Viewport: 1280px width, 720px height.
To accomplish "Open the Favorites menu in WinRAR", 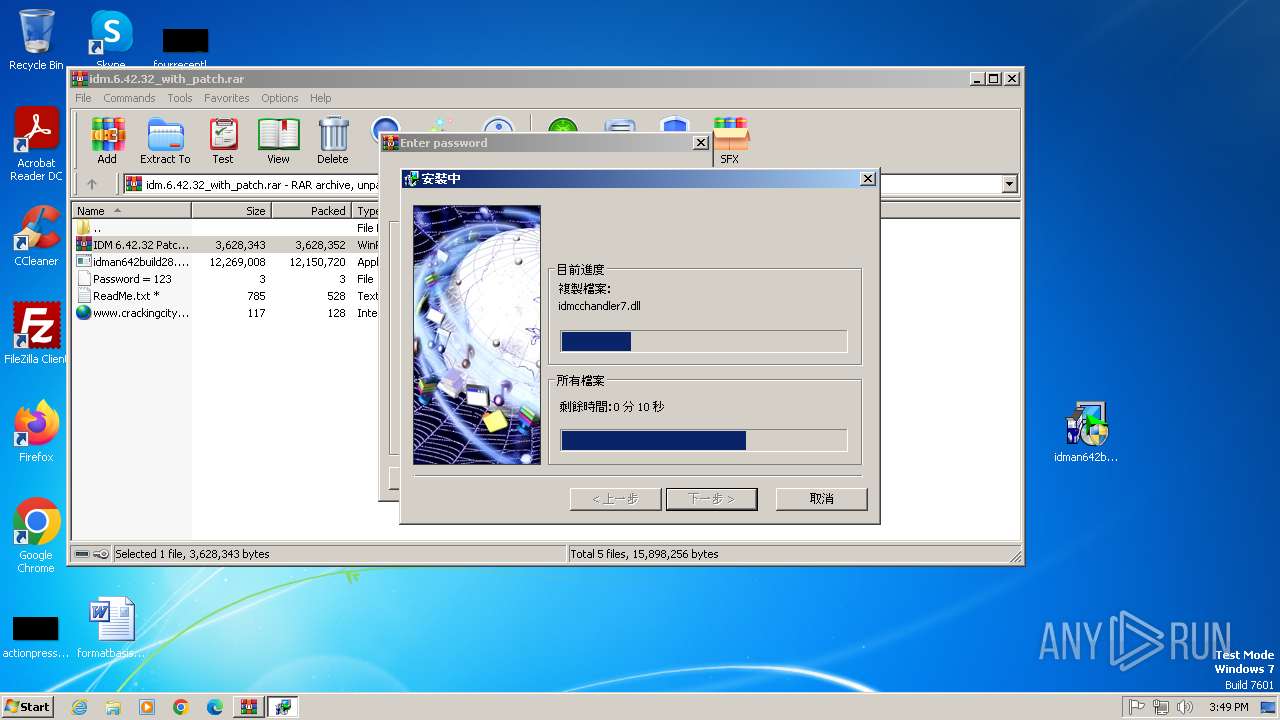I will point(227,98).
